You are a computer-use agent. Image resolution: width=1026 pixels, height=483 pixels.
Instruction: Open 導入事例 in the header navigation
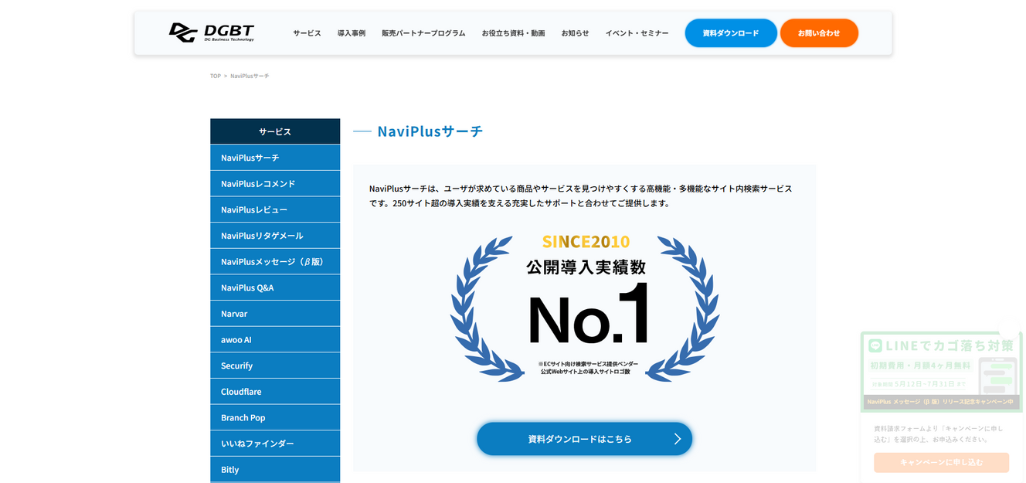click(351, 33)
